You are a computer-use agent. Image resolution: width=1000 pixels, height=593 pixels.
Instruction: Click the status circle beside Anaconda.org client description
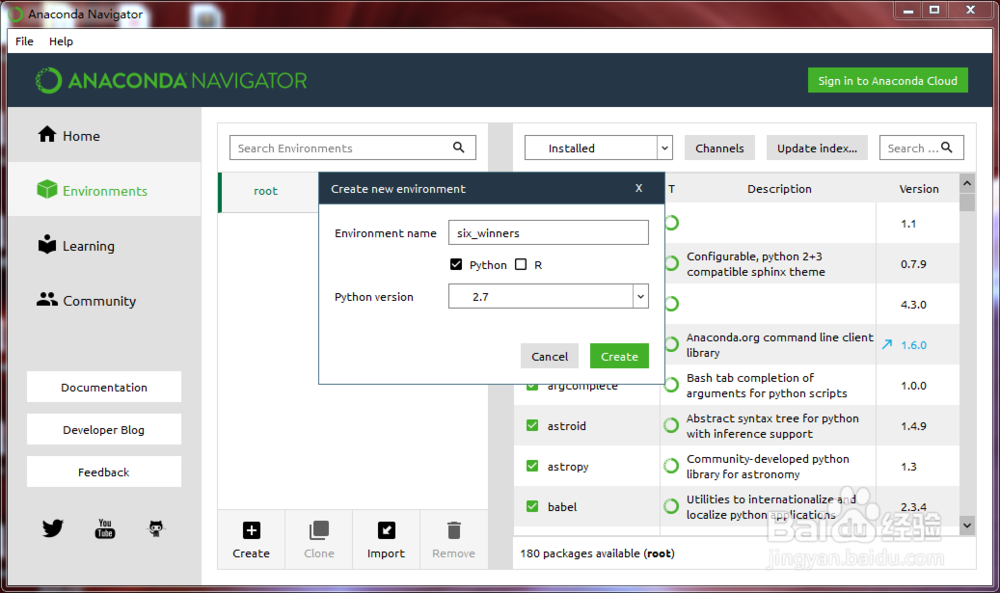pos(671,344)
